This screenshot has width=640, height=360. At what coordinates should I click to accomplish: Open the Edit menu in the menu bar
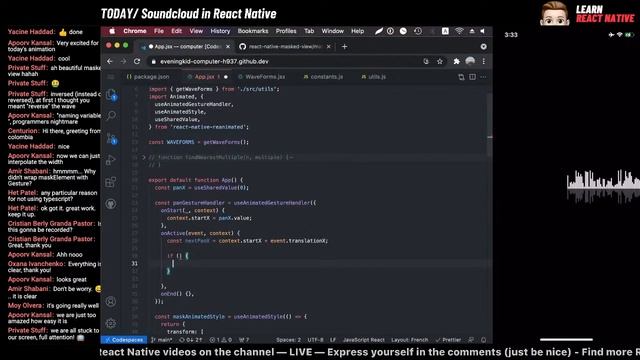(176, 31)
